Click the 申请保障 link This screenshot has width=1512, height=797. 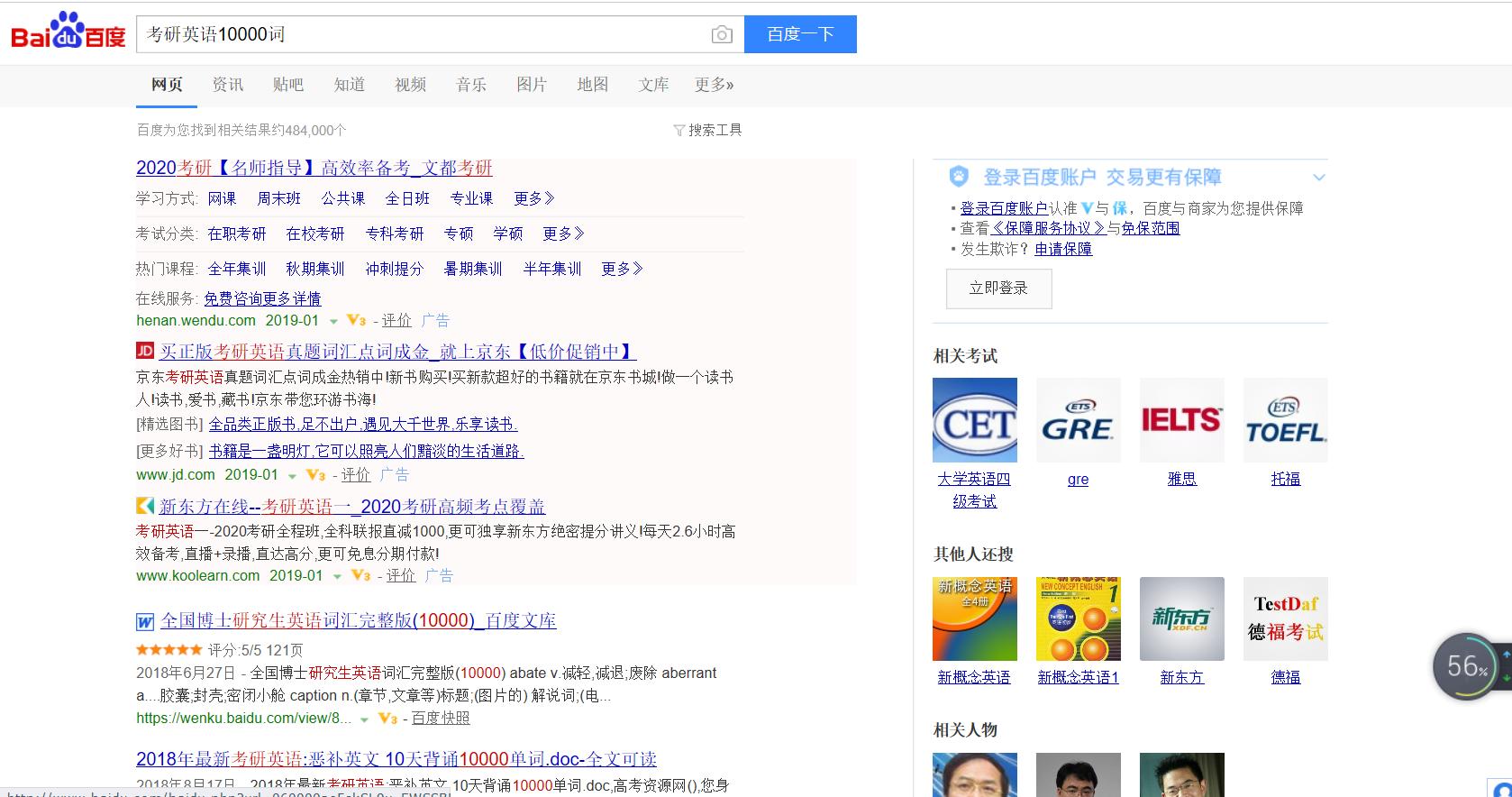1063,249
